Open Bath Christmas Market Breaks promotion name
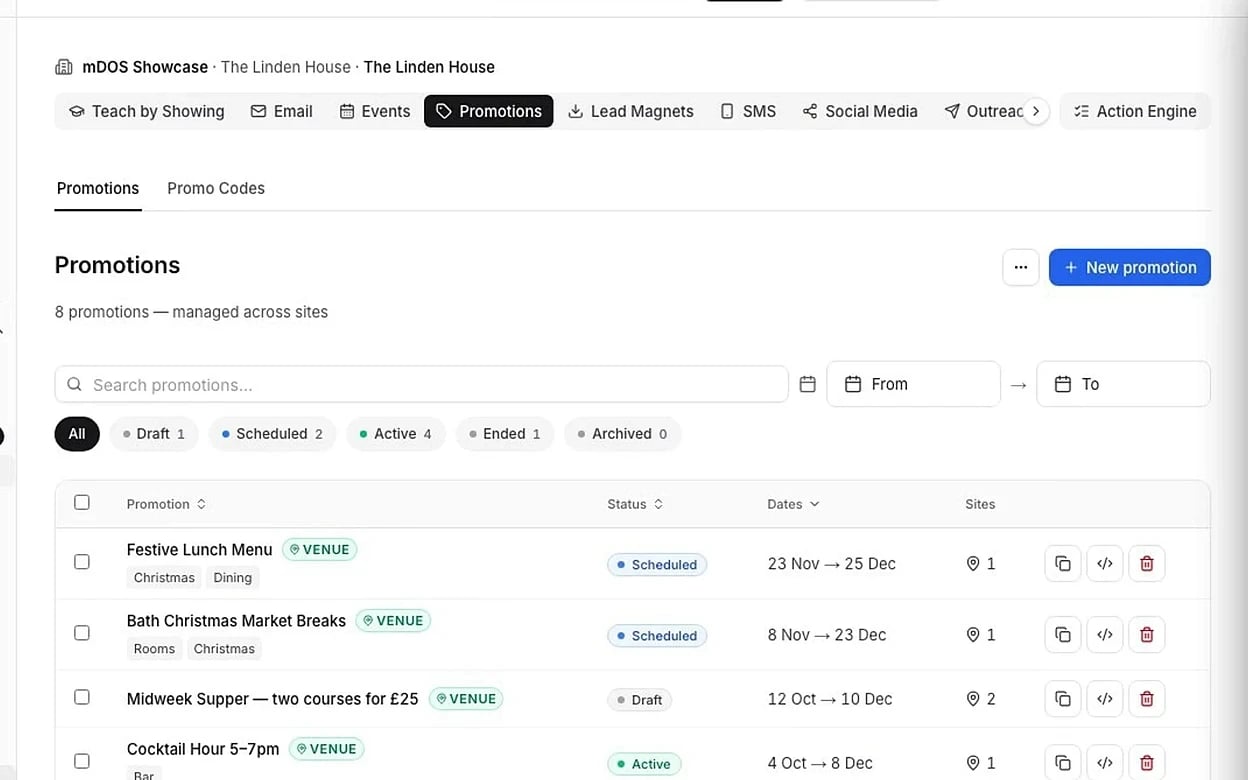The width and height of the screenshot is (1248, 780). tap(236, 620)
